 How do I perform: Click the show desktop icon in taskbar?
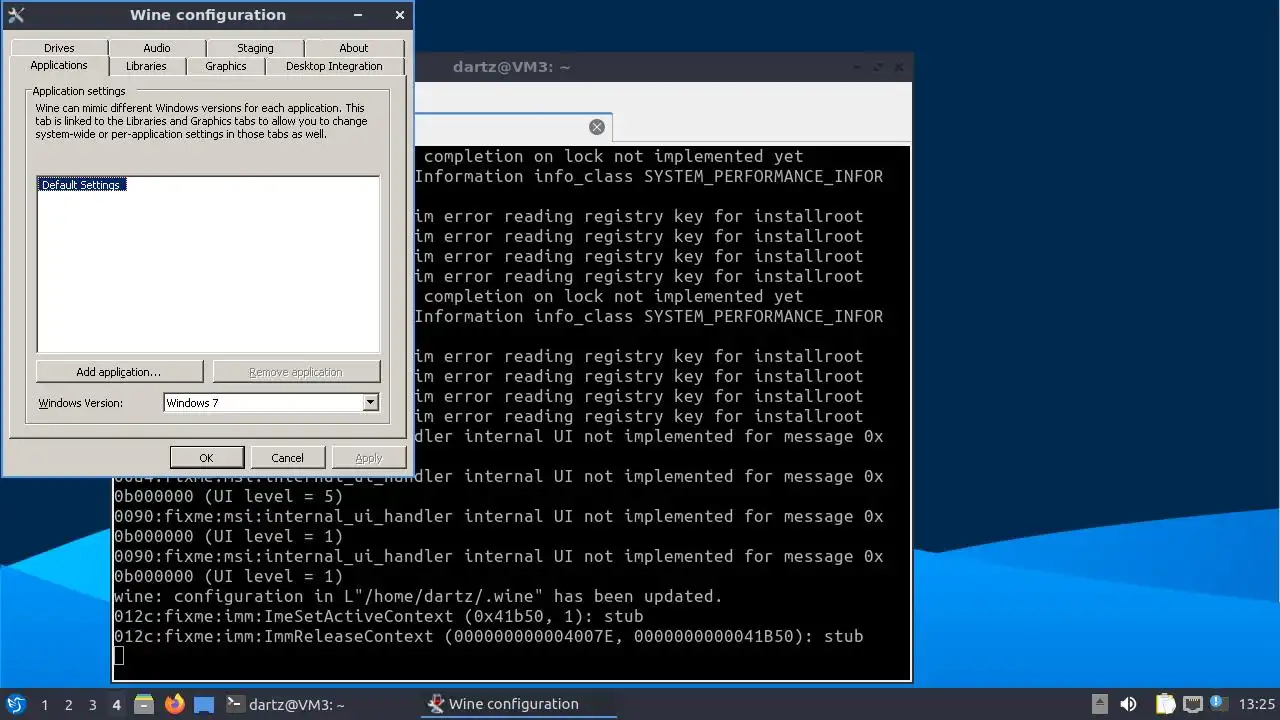204,704
